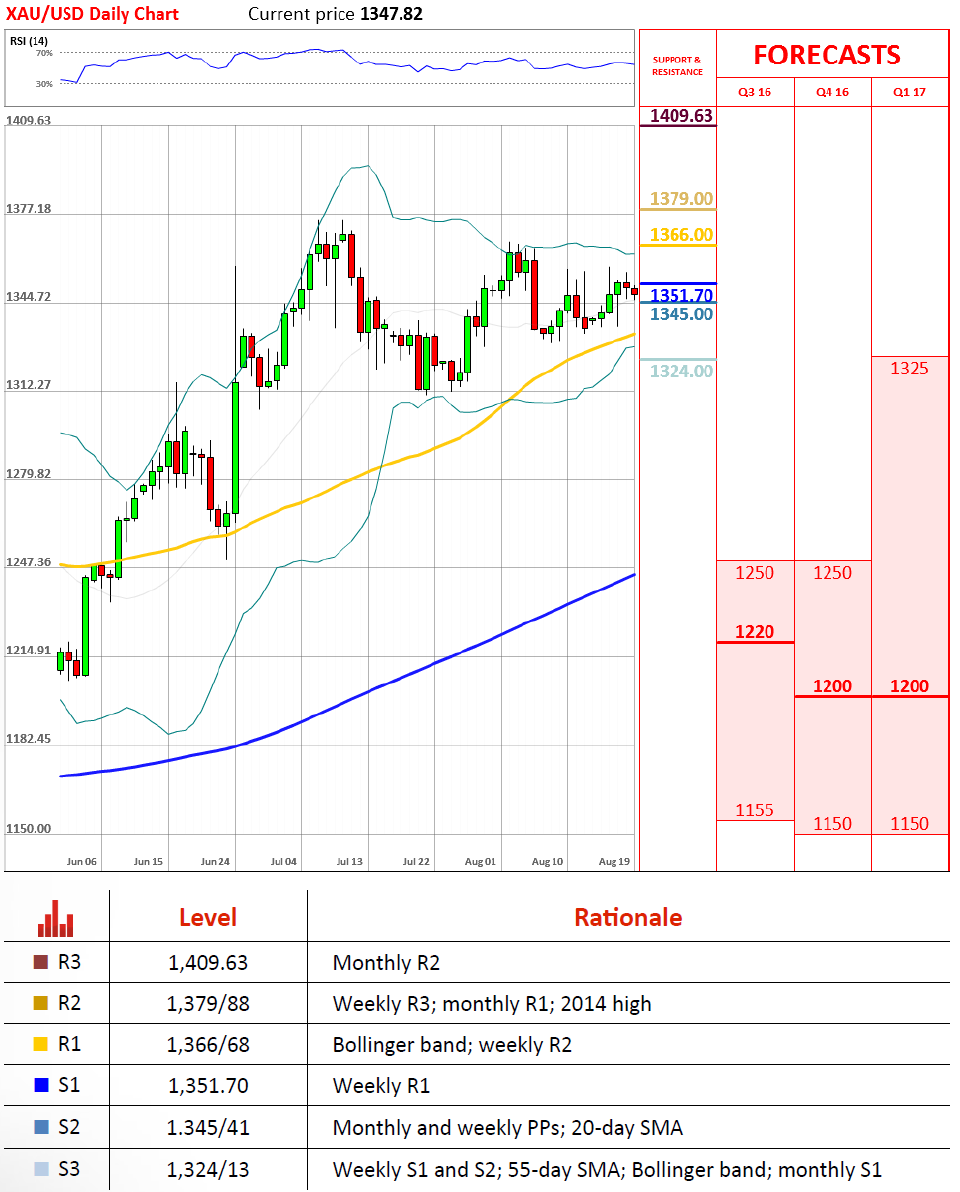Click the 1377.18 price axis label
The image size is (960, 1192).
(x=28, y=208)
